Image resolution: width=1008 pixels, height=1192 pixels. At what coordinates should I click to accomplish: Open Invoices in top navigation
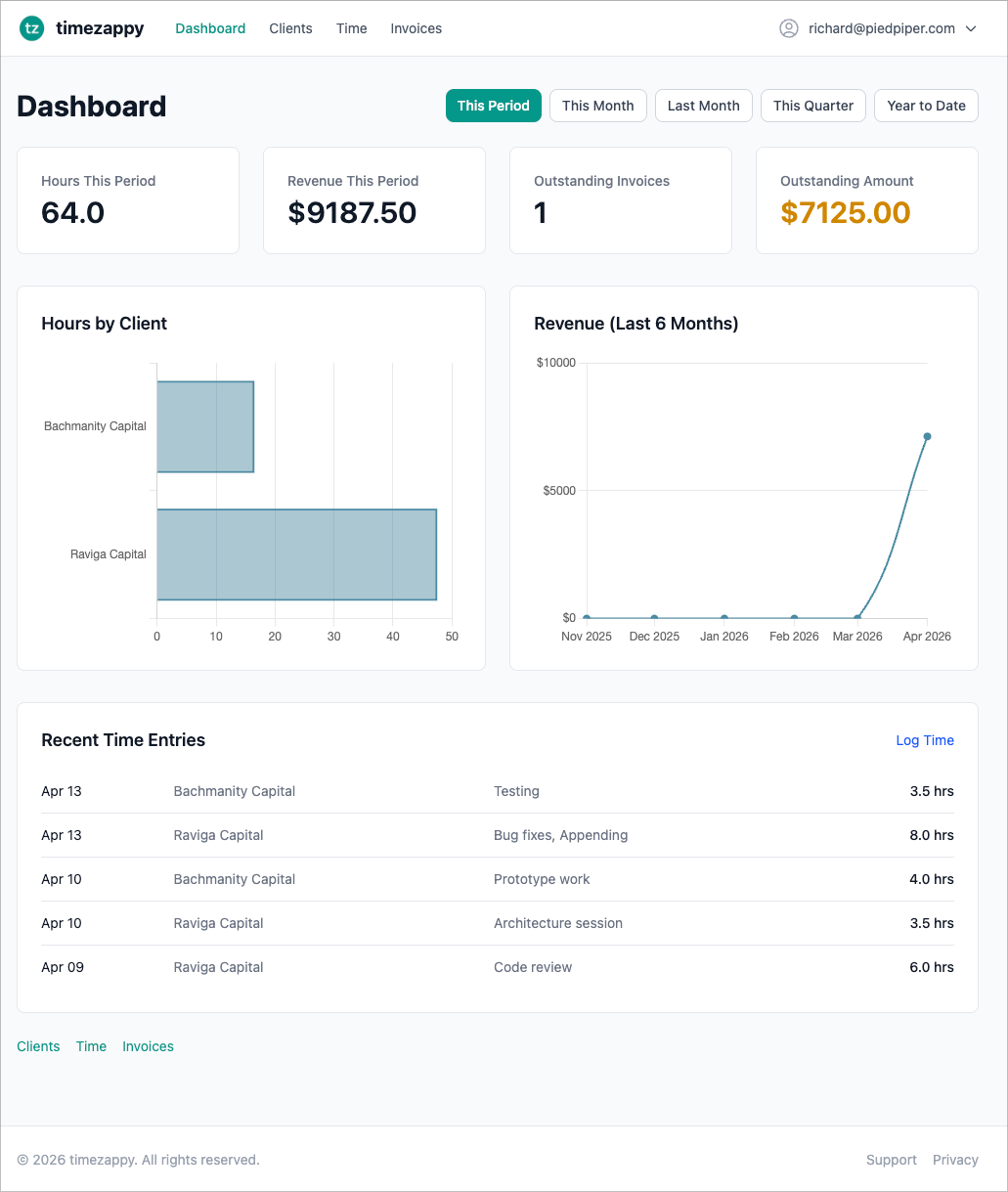coord(416,28)
